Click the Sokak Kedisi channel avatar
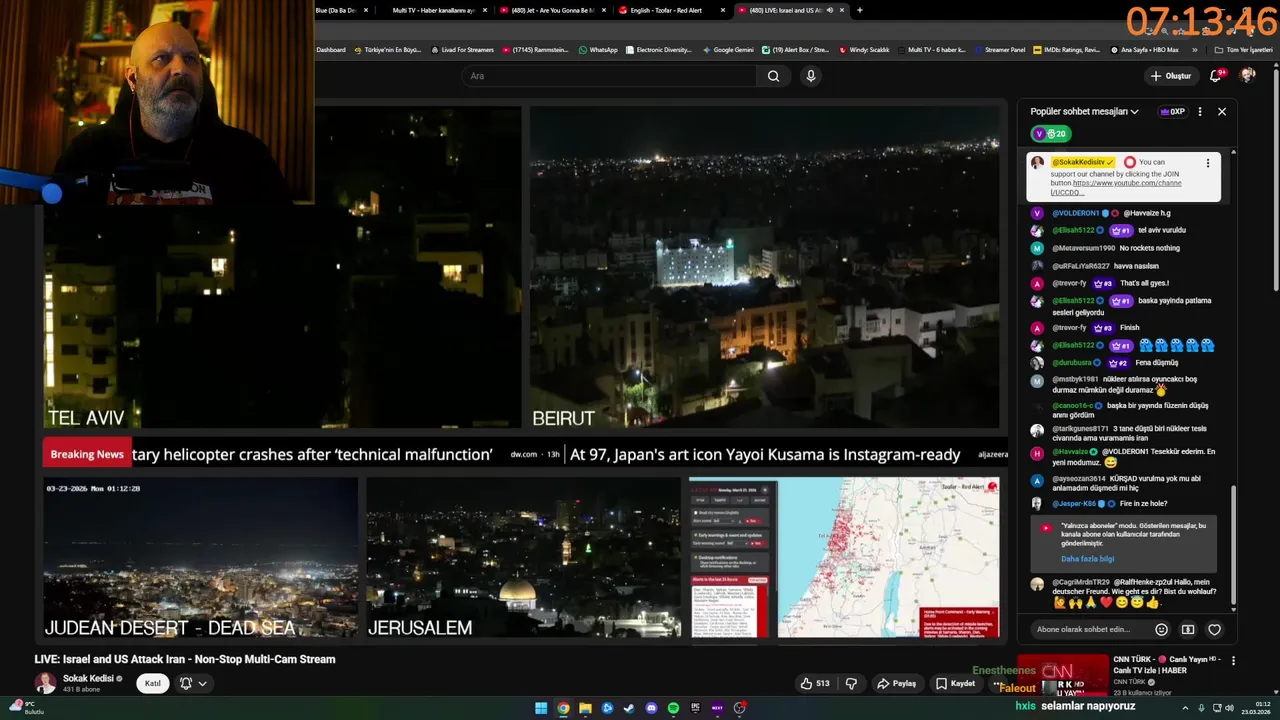Image resolution: width=1280 pixels, height=720 pixels. (x=46, y=683)
